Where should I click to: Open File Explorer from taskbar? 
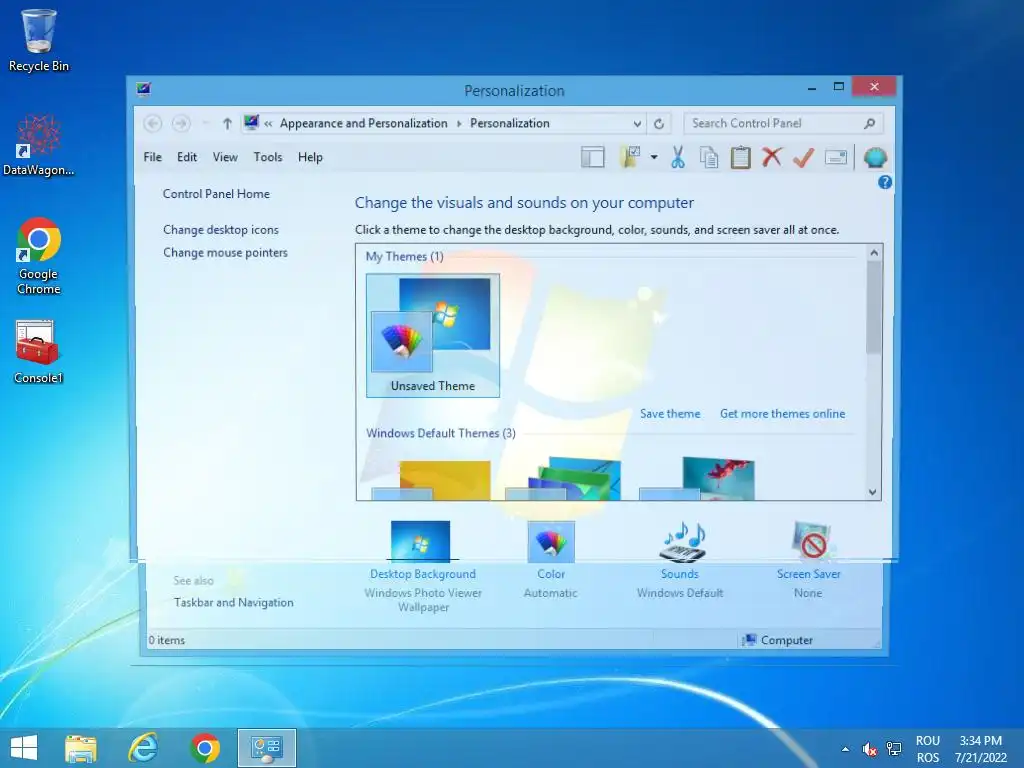tap(81, 748)
